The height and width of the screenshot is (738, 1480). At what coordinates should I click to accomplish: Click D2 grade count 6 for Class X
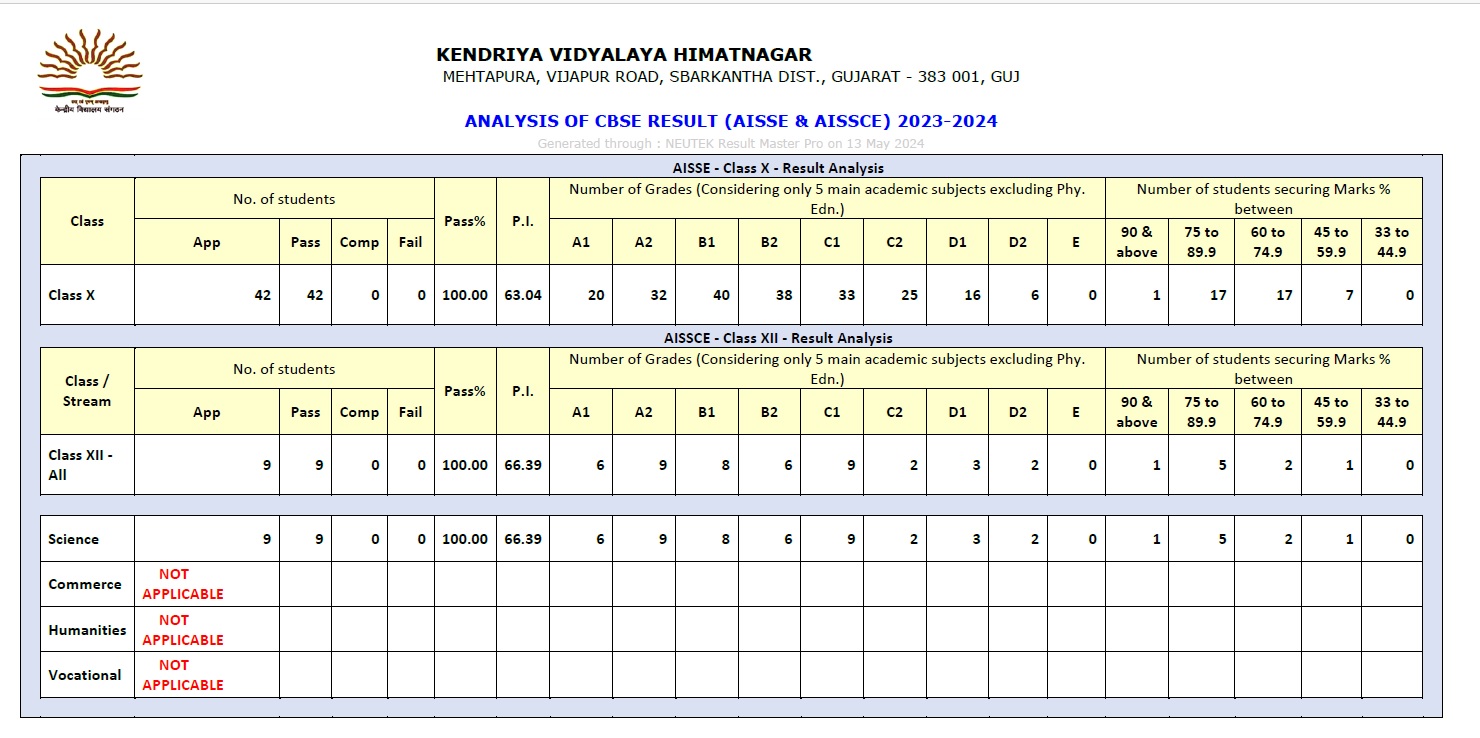pyautogui.click(x=1035, y=295)
